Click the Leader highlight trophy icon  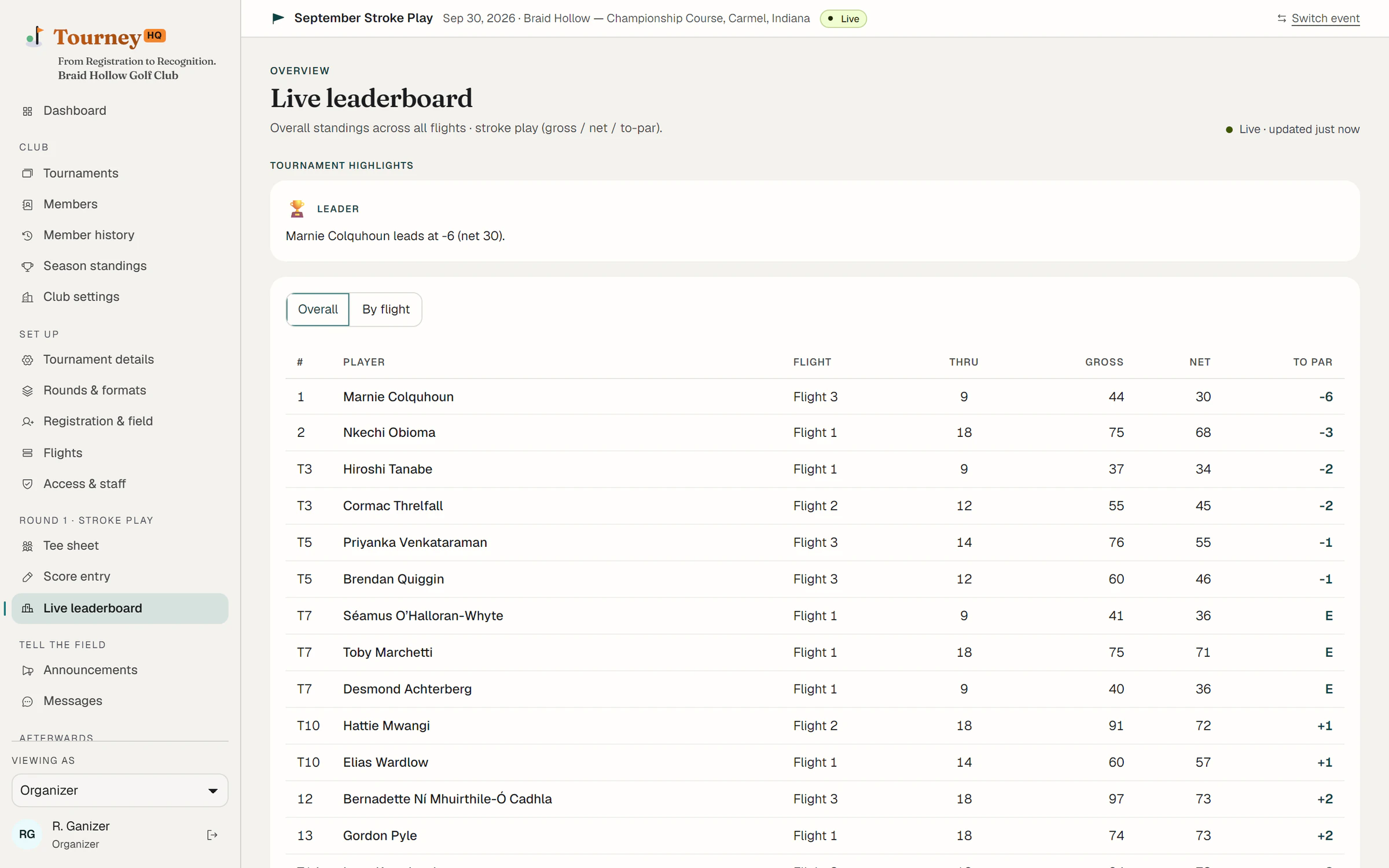click(297, 208)
